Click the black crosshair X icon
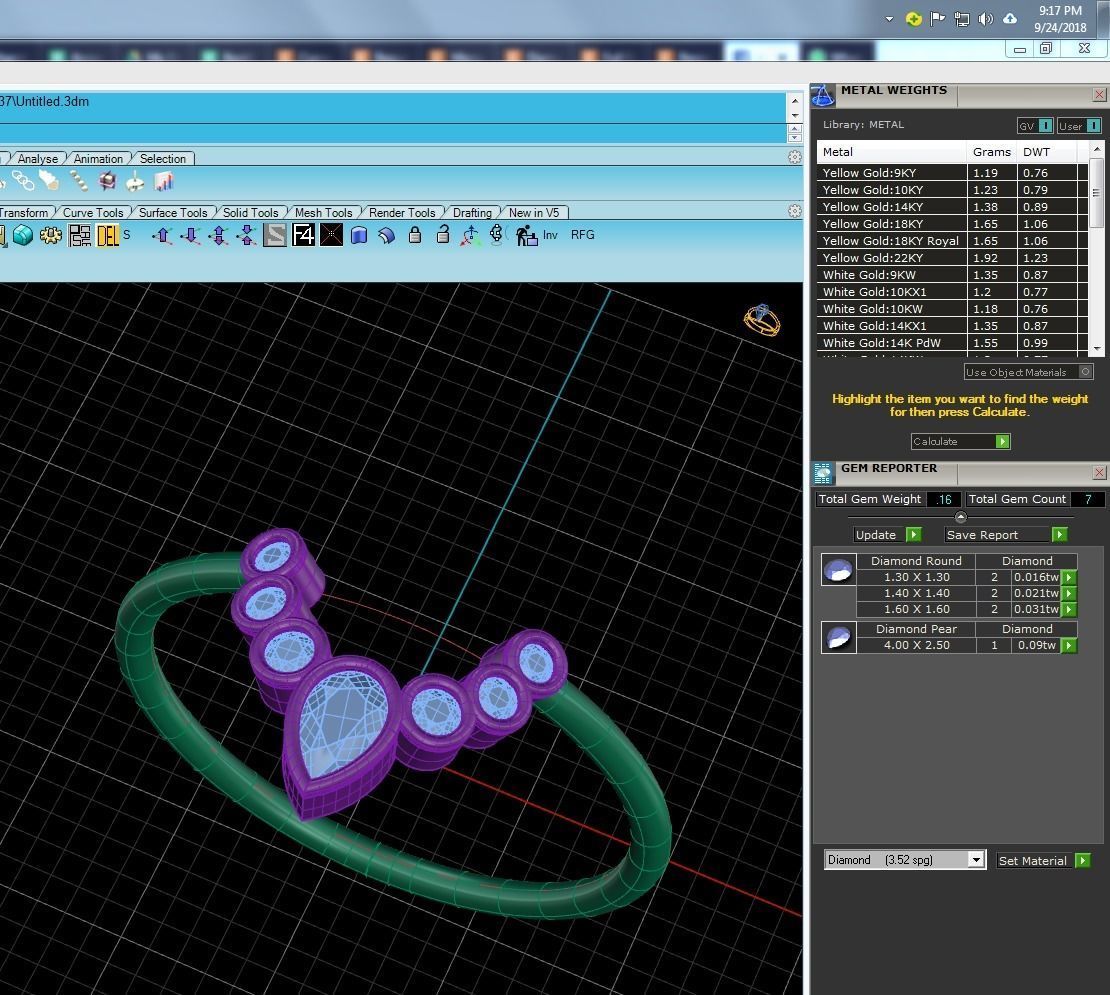Image resolution: width=1110 pixels, height=995 pixels. click(x=331, y=235)
